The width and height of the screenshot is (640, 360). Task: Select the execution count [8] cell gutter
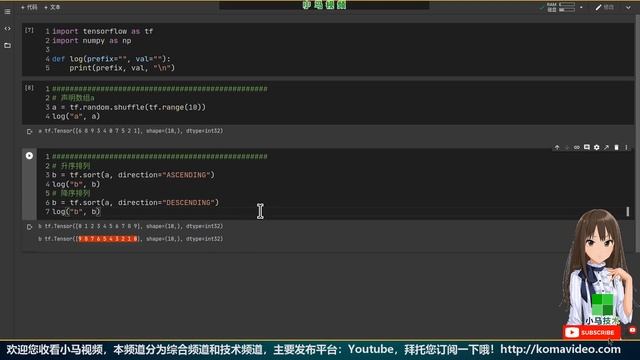pyautogui.click(x=29, y=88)
